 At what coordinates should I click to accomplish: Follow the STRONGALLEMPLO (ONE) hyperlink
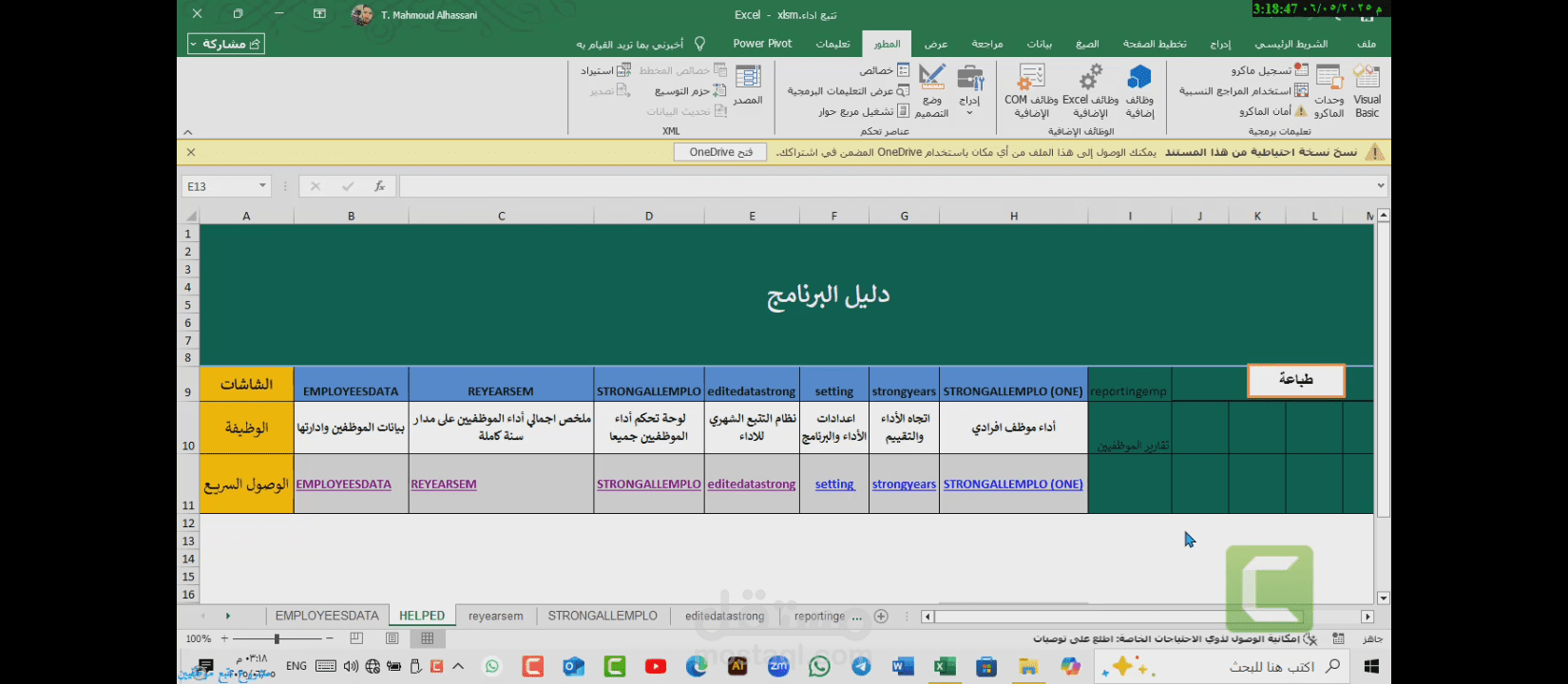(x=1013, y=484)
